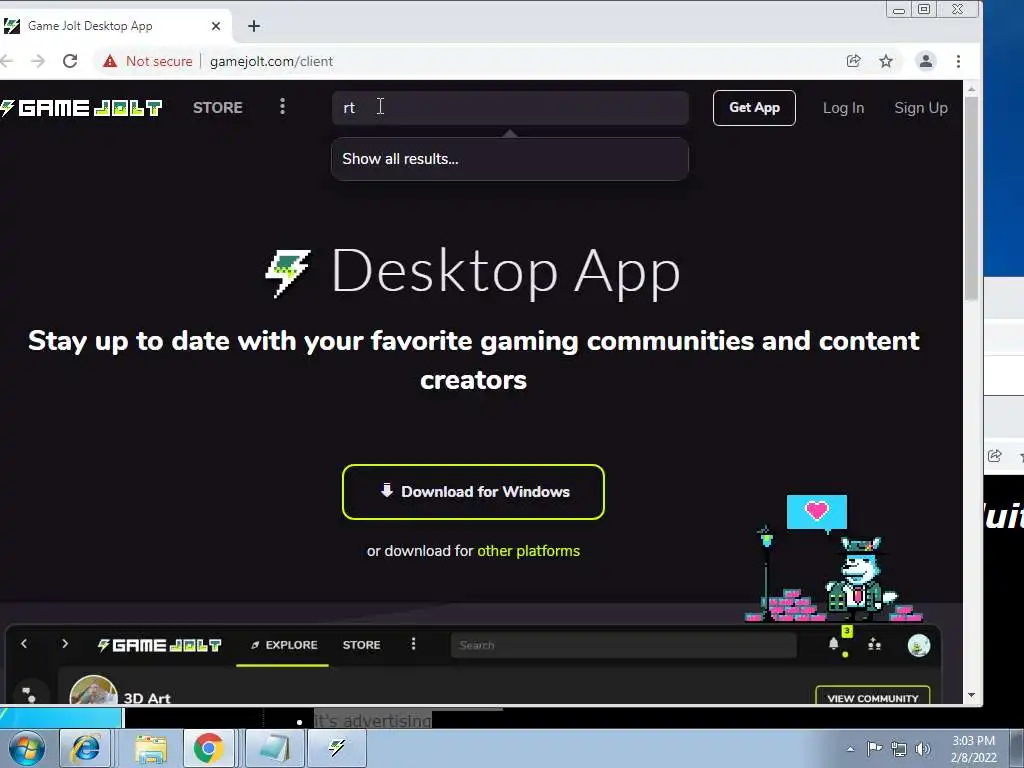Click the Not secure warning icon
This screenshot has height=768, width=1024.
[x=110, y=61]
